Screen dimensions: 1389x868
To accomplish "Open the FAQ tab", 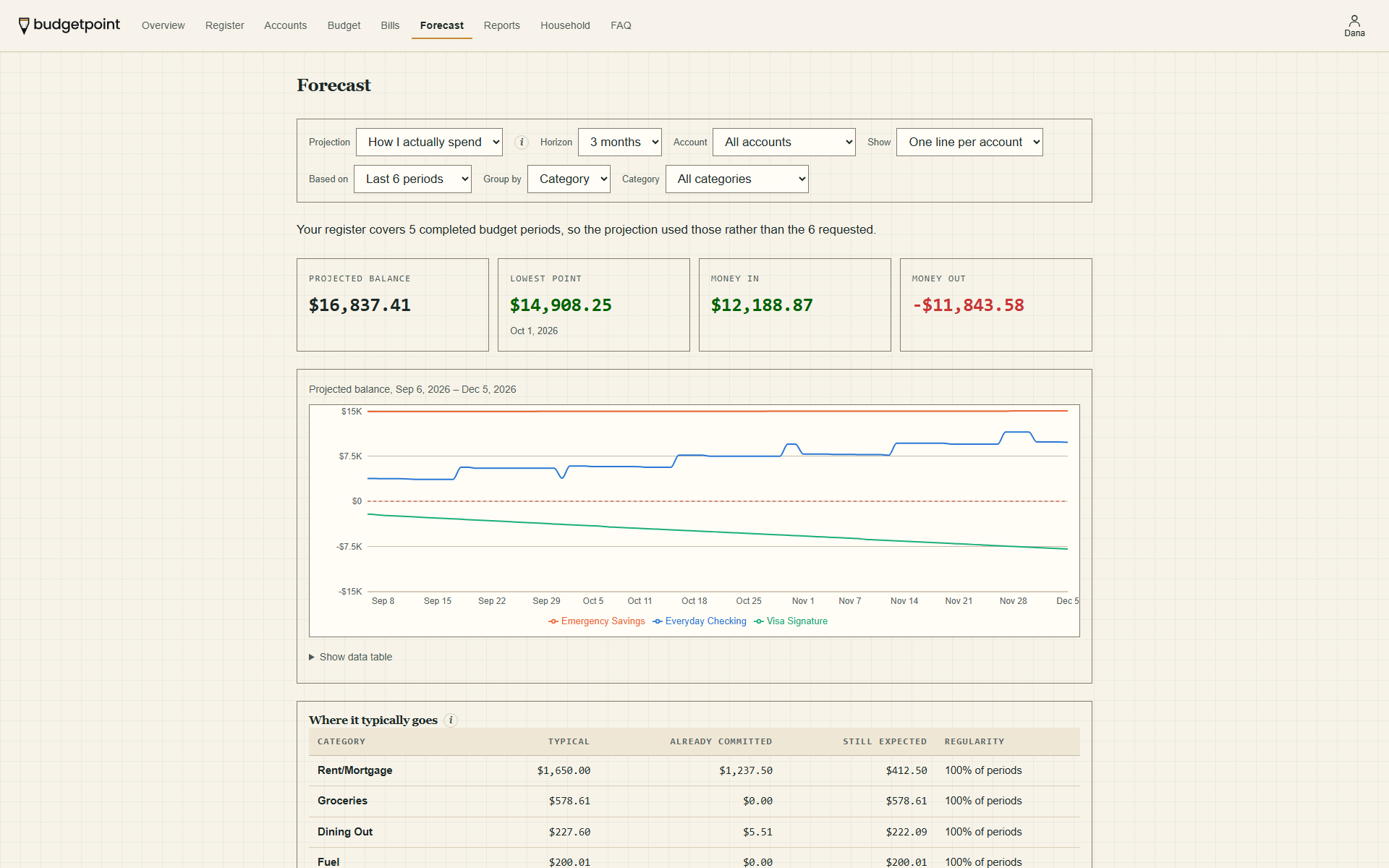I will (621, 25).
